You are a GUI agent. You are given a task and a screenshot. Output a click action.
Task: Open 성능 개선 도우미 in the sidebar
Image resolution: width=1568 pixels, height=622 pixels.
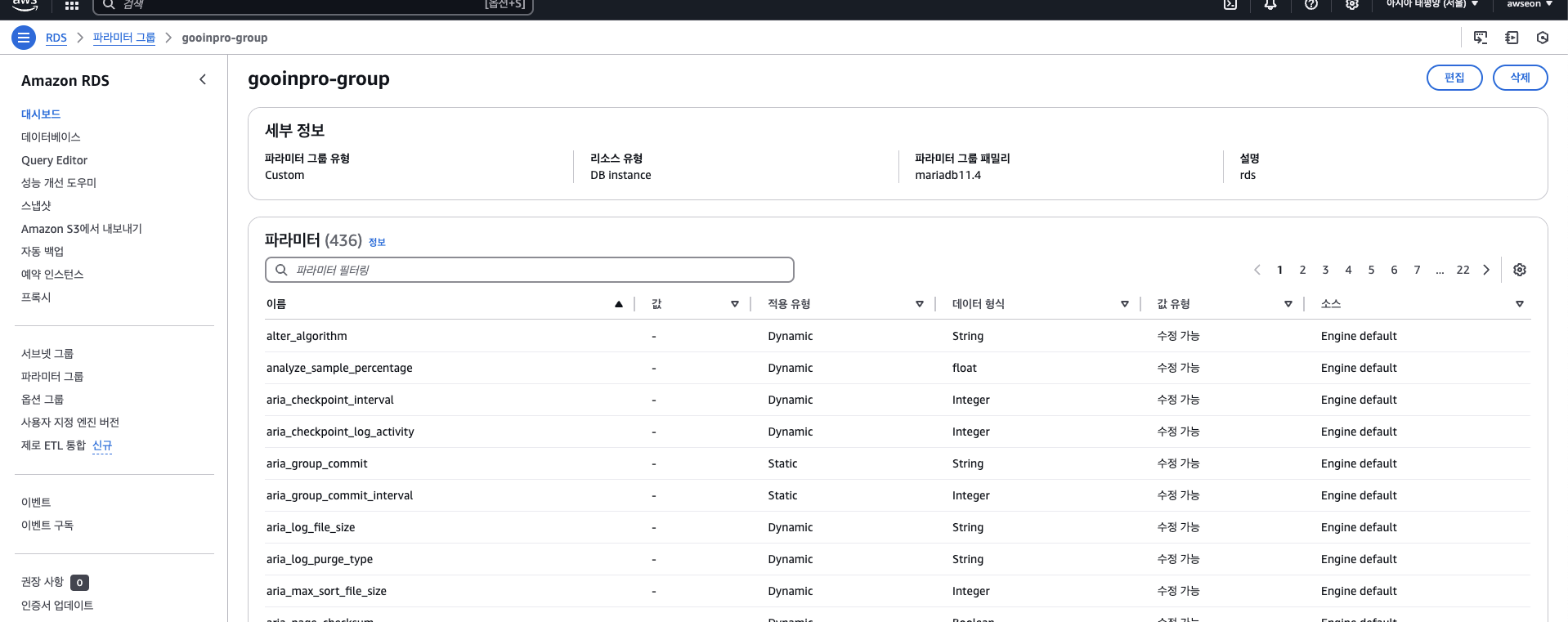click(x=59, y=183)
